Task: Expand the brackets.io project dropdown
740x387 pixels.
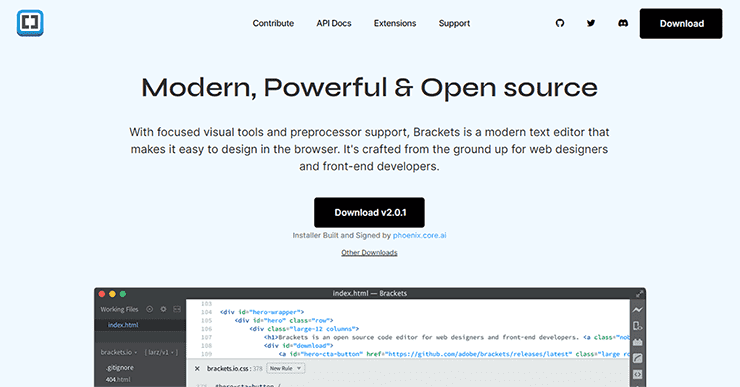Action: coord(118,352)
